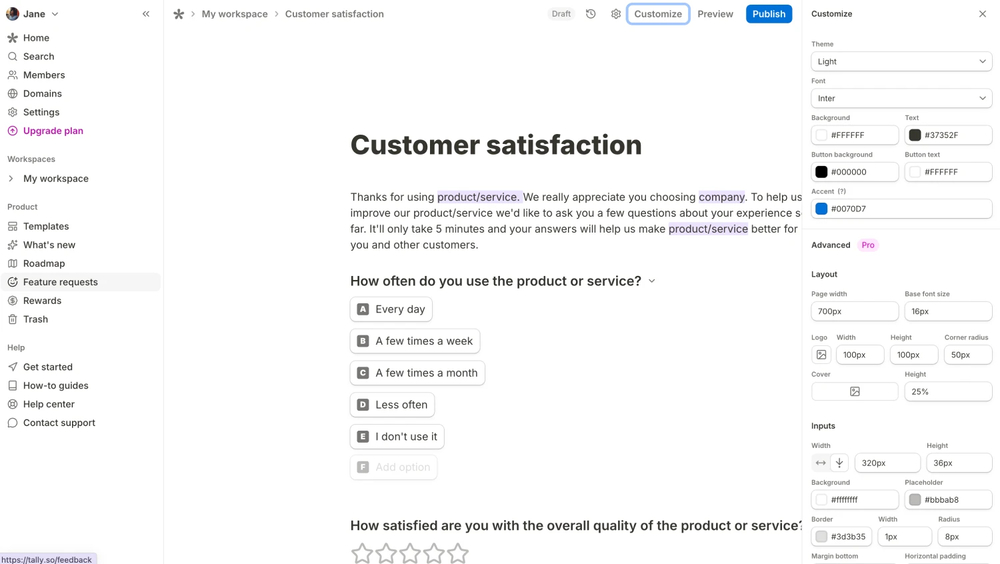Viewport: 1000px width, 564px height.
Task: Click the cover image upload button
Action: pos(855,392)
